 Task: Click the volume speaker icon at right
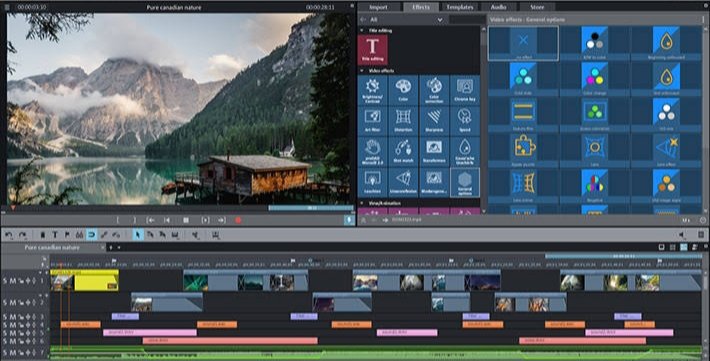click(682, 235)
